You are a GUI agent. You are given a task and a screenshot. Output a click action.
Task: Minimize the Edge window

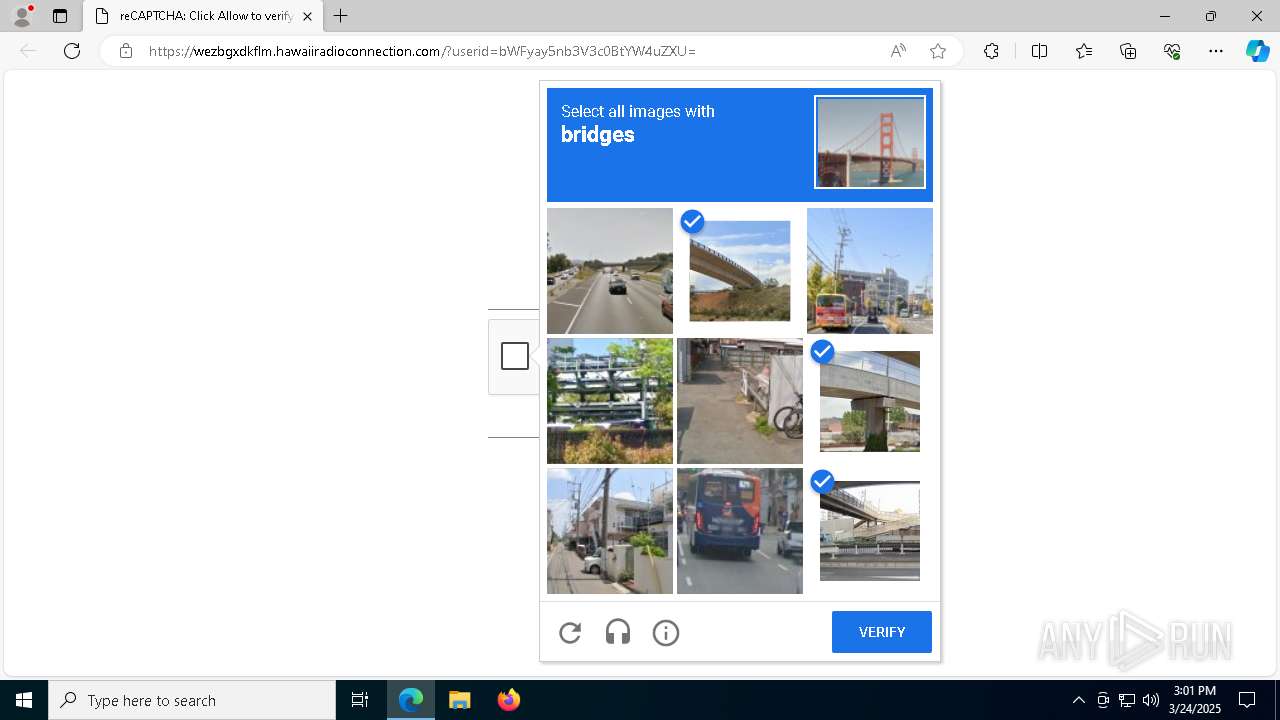point(1165,16)
